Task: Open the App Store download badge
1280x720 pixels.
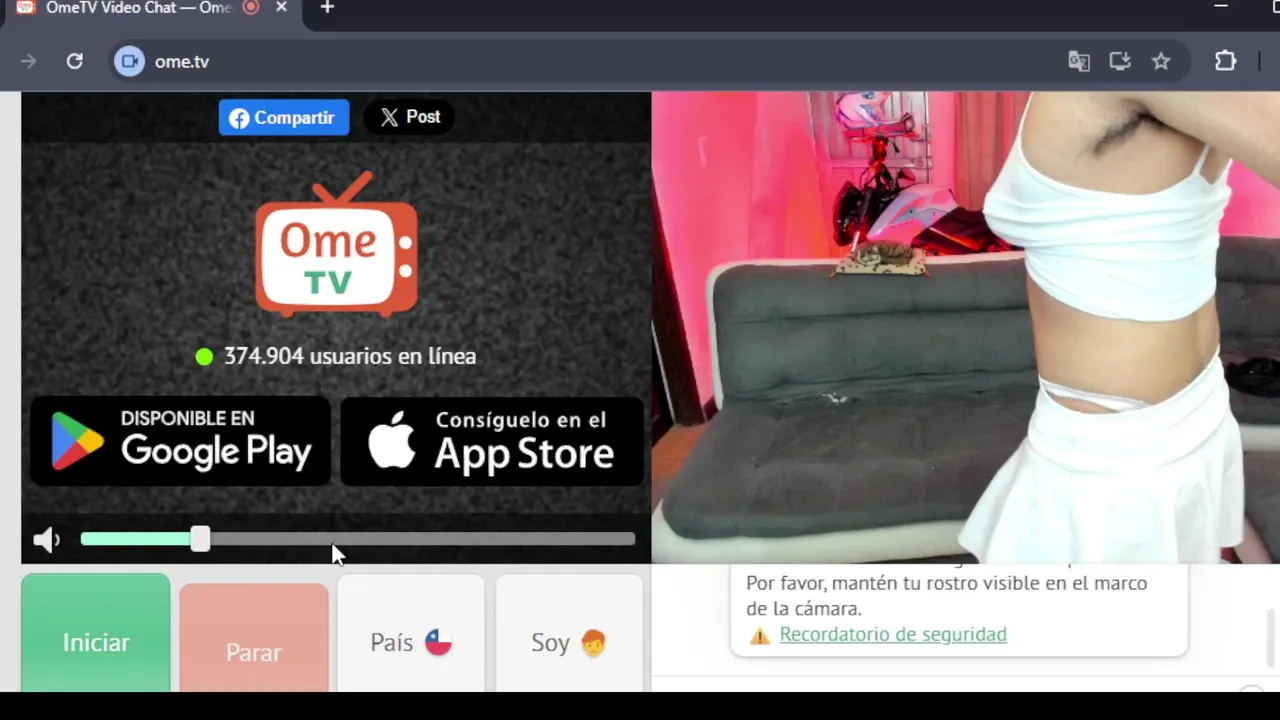Action: pyautogui.click(x=492, y=441)
